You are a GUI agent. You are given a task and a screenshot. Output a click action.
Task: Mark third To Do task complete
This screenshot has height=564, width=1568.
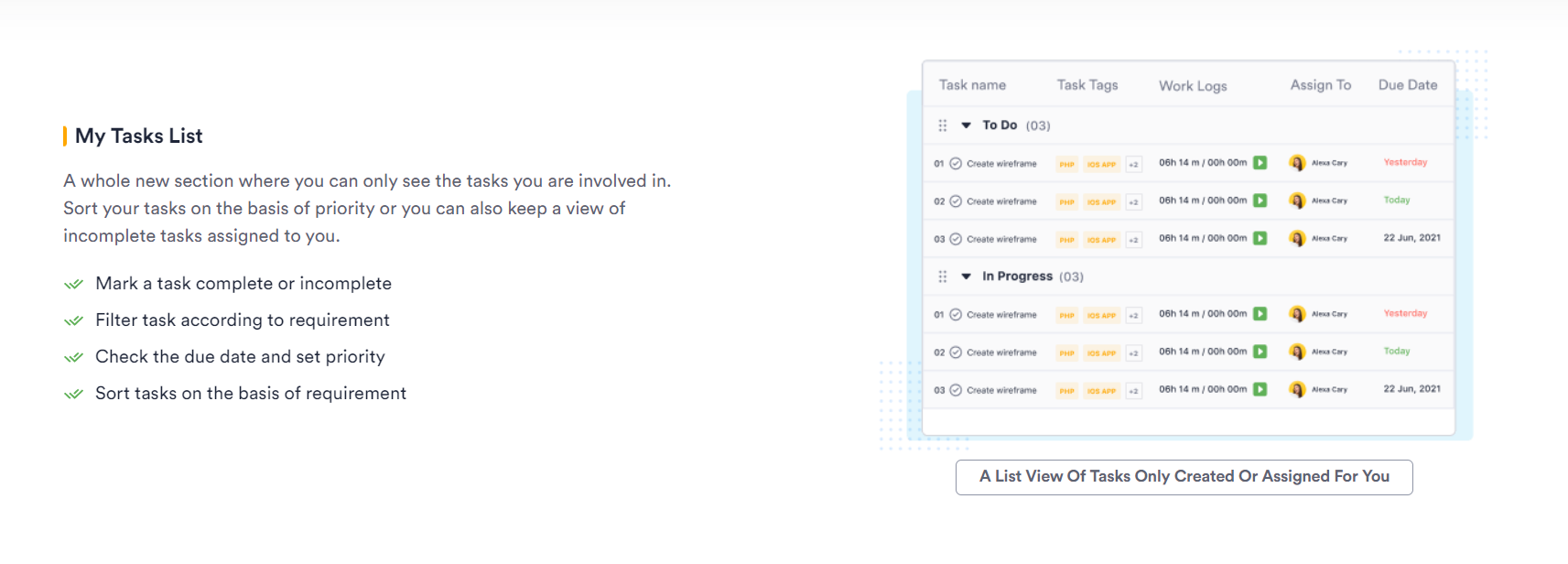[956, 239]
